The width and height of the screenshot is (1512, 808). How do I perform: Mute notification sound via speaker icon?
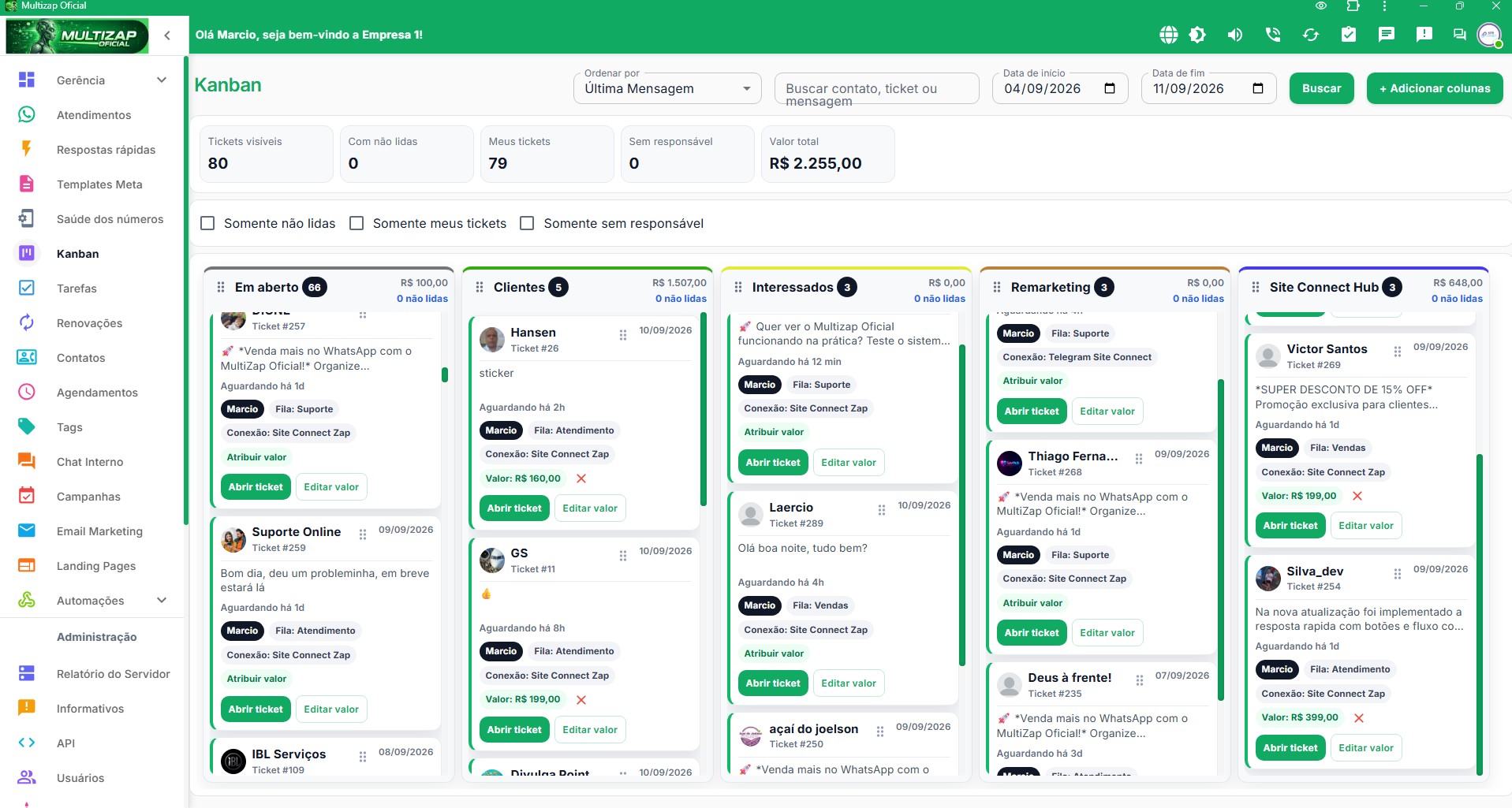1235,35
